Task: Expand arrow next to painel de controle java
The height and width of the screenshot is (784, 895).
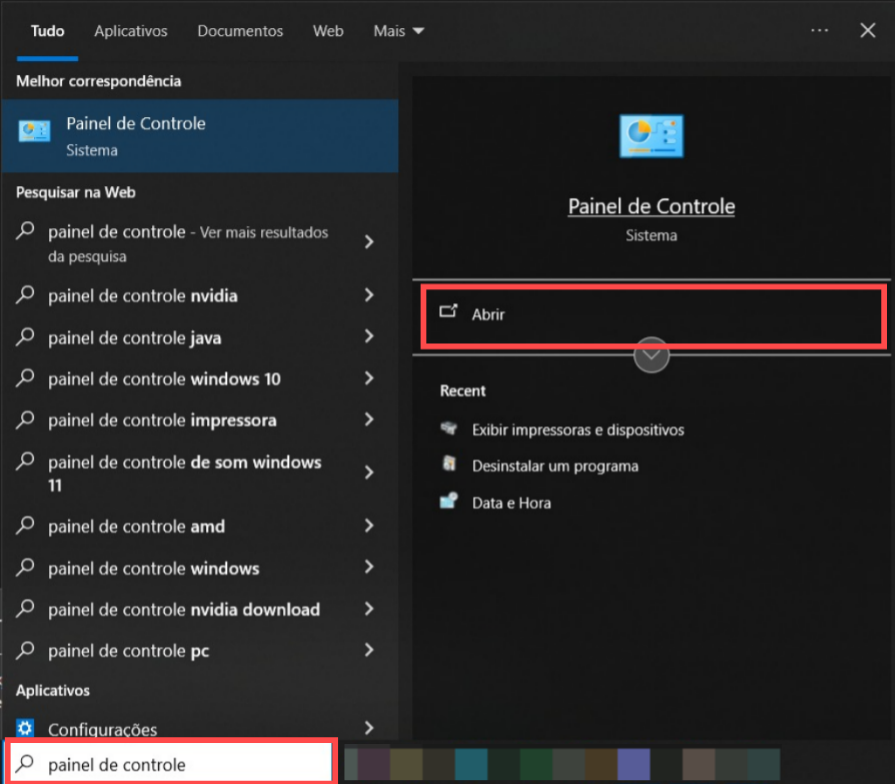Action: pos(369,337)
